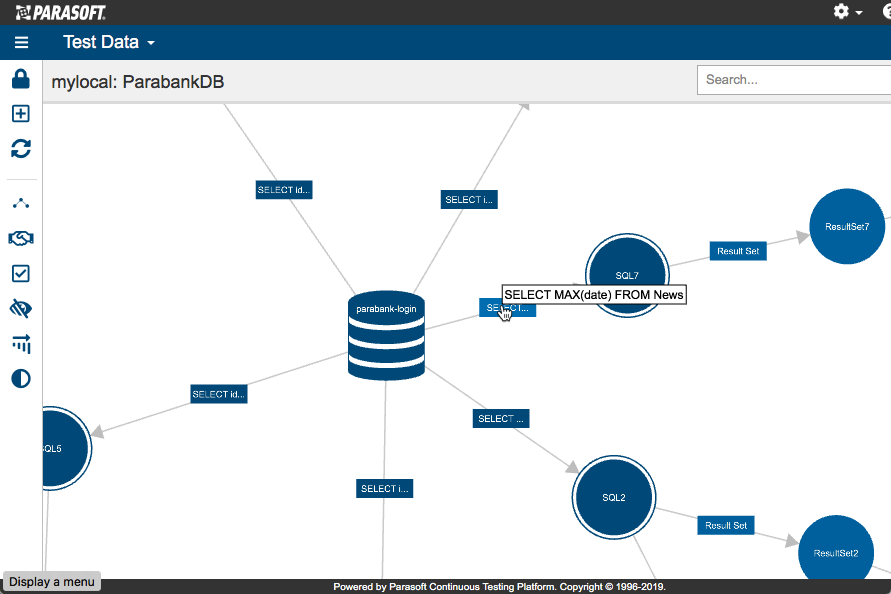Viewport: 891px width, 594px height.
Task: Click the sort bars with arrow icon
Action: tap(21, 343)
